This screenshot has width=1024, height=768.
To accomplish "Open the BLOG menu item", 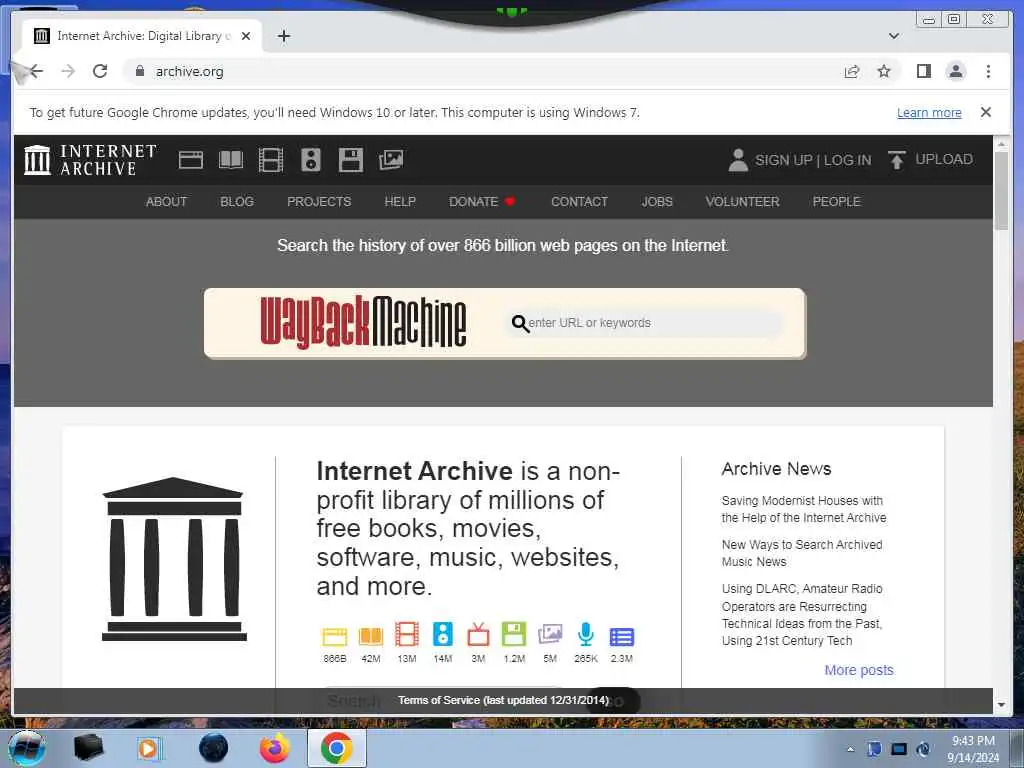I will (237, 201).
